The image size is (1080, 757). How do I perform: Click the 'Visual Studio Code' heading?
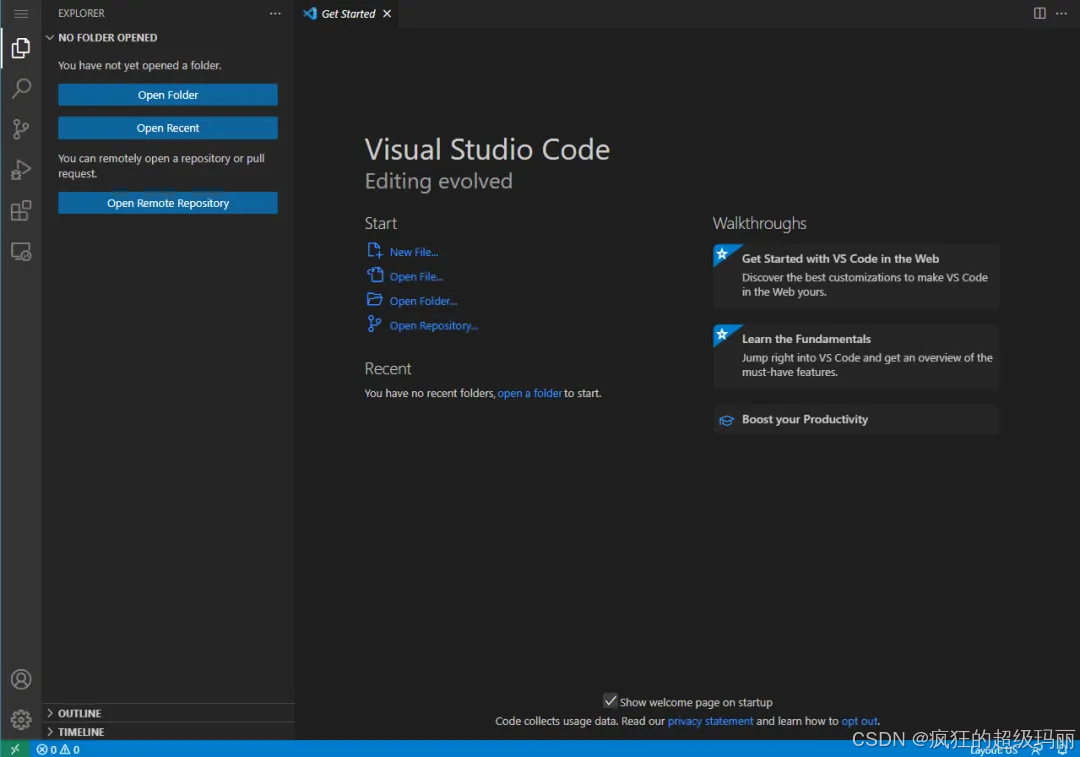pos(487,149)
